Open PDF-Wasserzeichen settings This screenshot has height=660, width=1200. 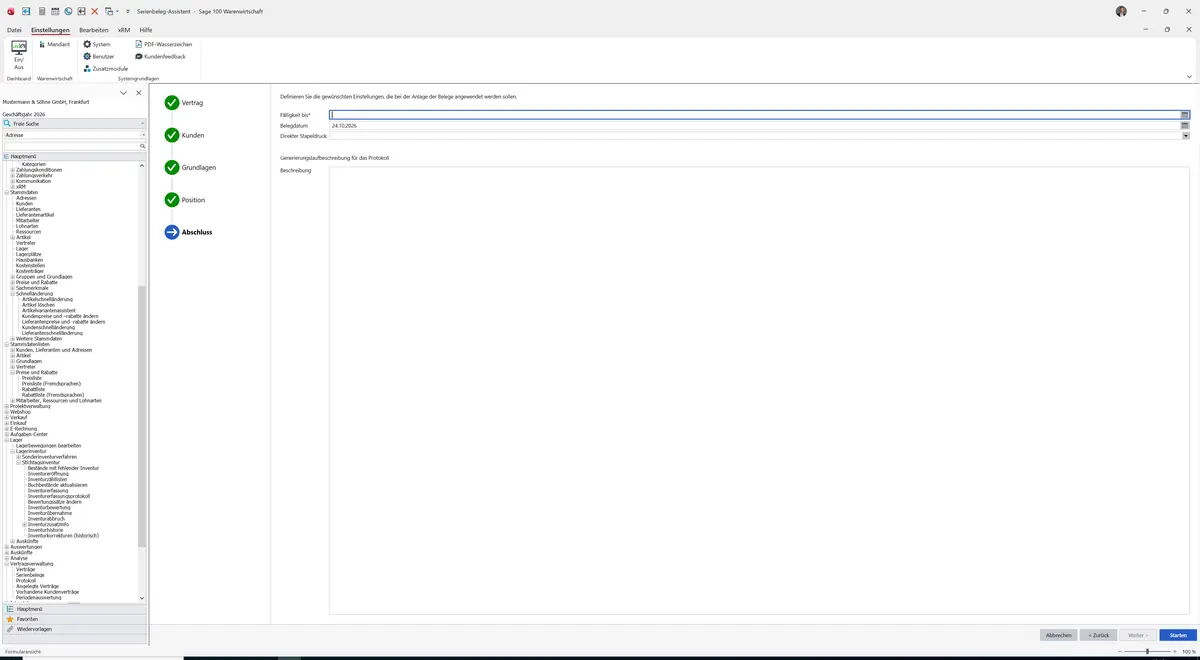163,44
